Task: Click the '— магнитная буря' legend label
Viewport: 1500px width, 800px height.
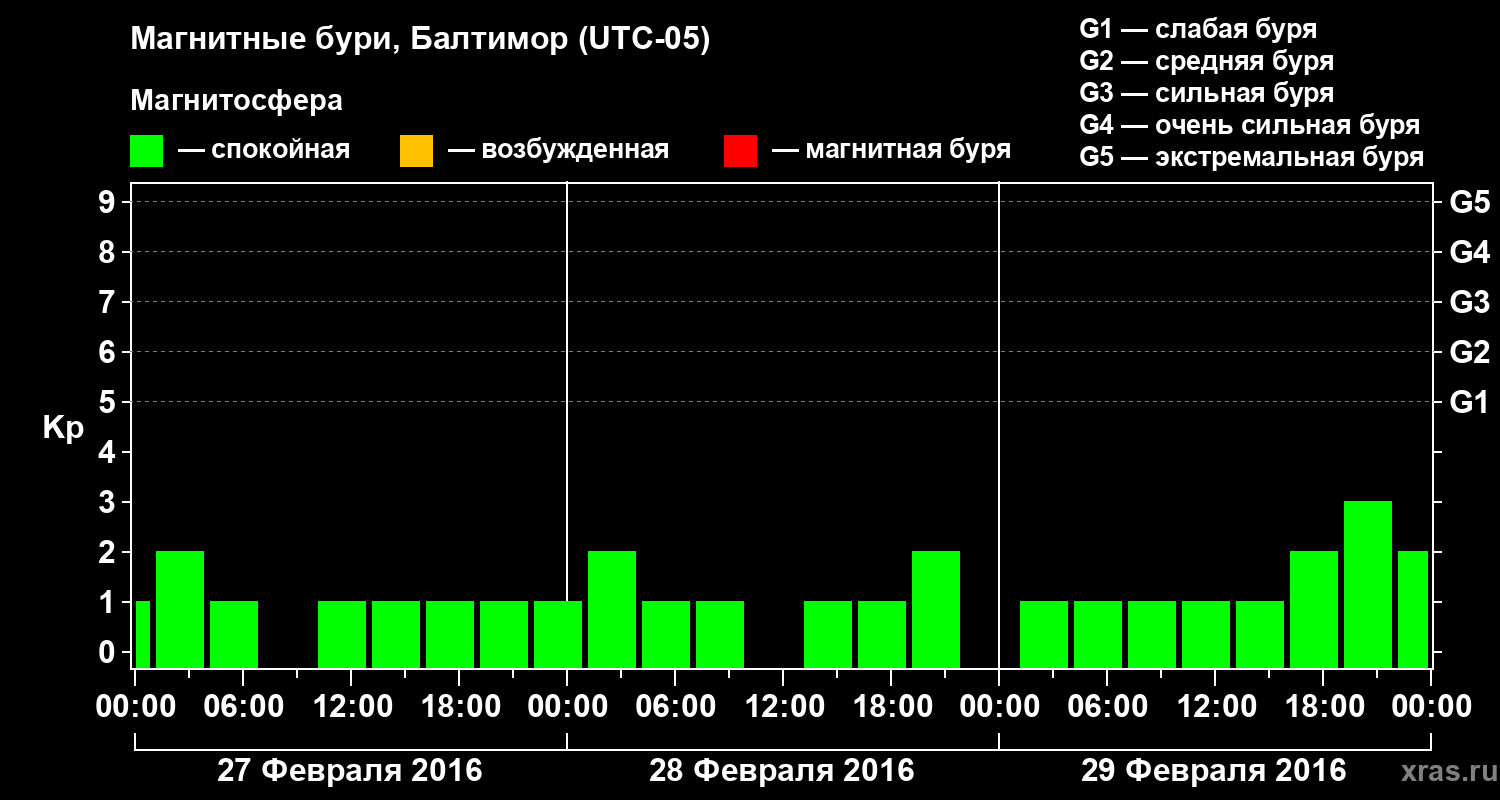Action: click(x=892, y=150)
